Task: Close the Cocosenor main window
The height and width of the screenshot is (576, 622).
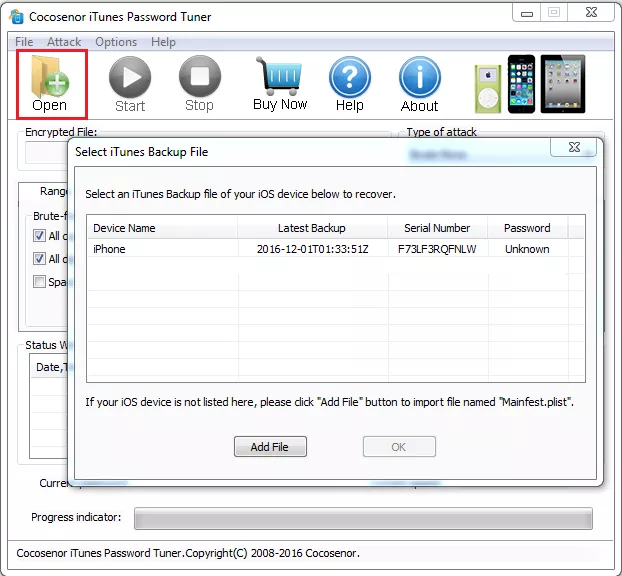Action: click(591, 13)
